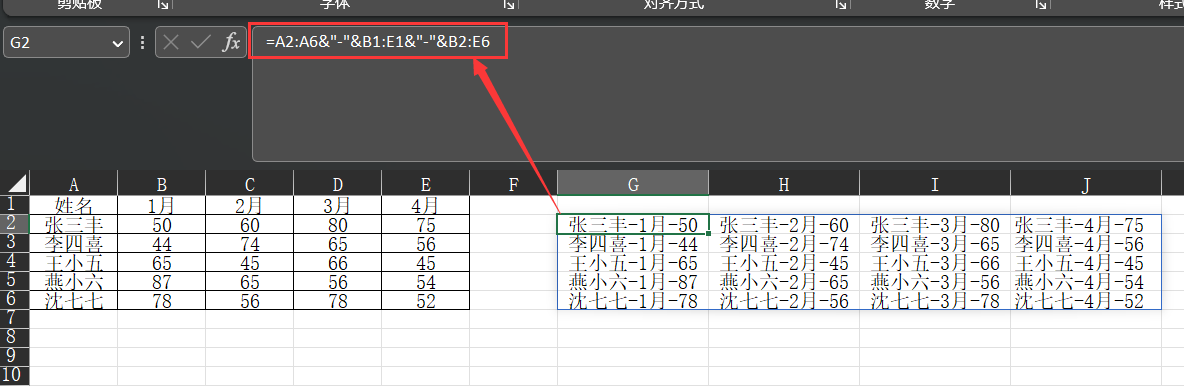Screen dimensions: 1184x386
Task: Click the Enter checkmark icon in the formula bar
Action: pyautogui.click(x=201, y=43)
